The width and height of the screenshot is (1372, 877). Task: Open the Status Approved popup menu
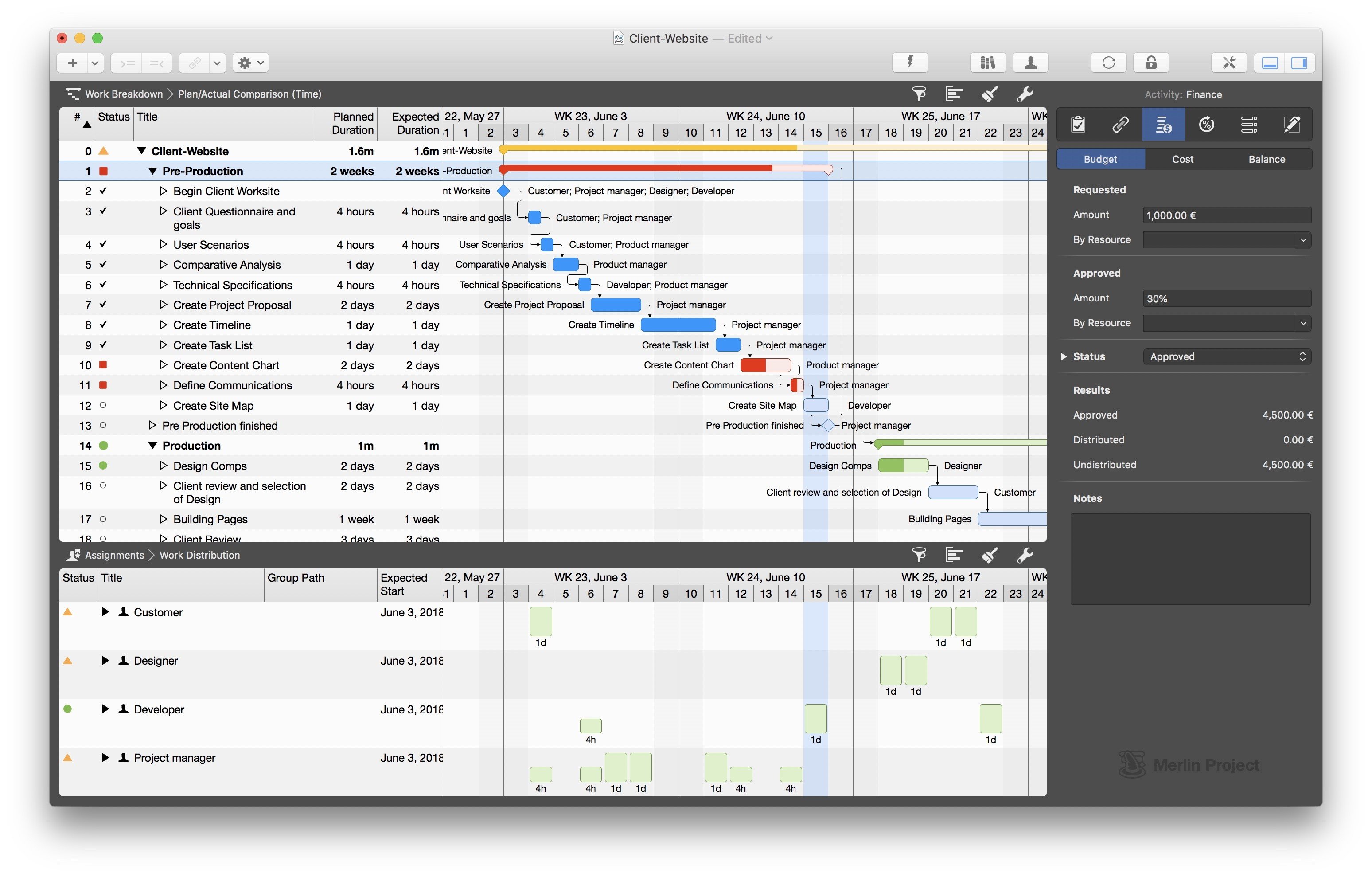(1227, 356)
